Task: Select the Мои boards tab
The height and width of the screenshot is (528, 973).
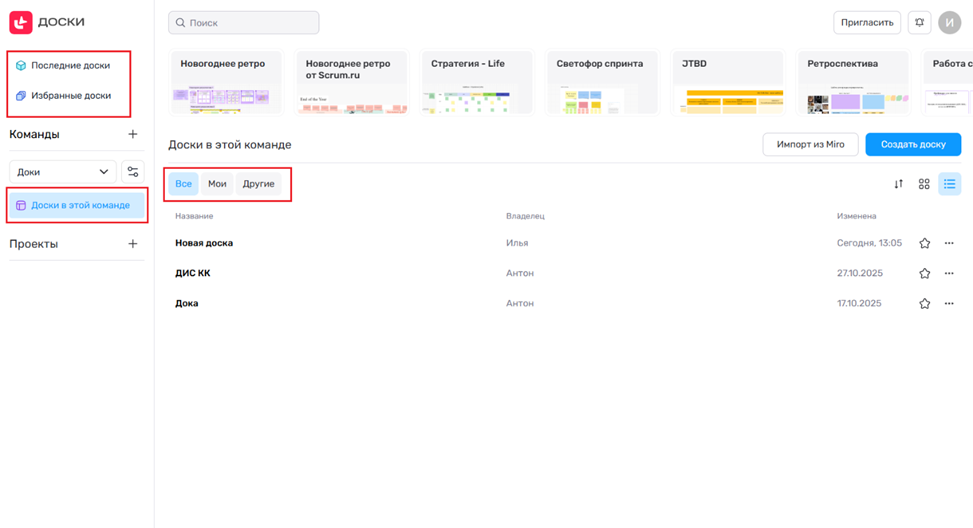Action: [x=217, y=184]
